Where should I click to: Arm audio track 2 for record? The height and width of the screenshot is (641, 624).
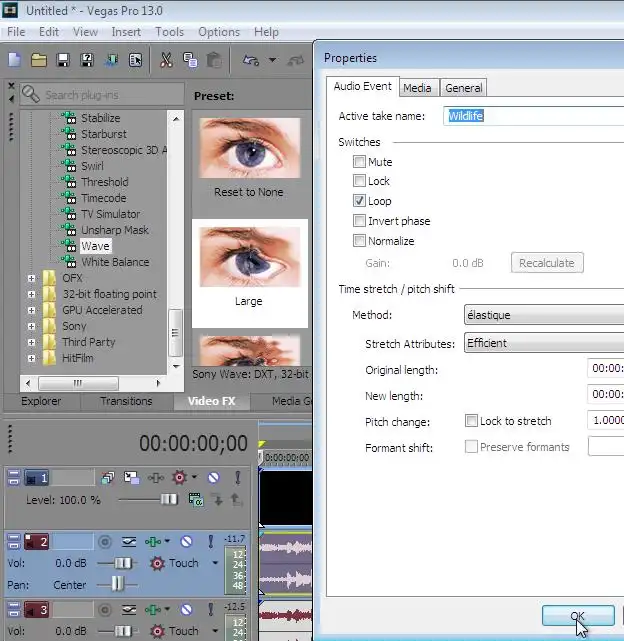[x=105, y=542]
